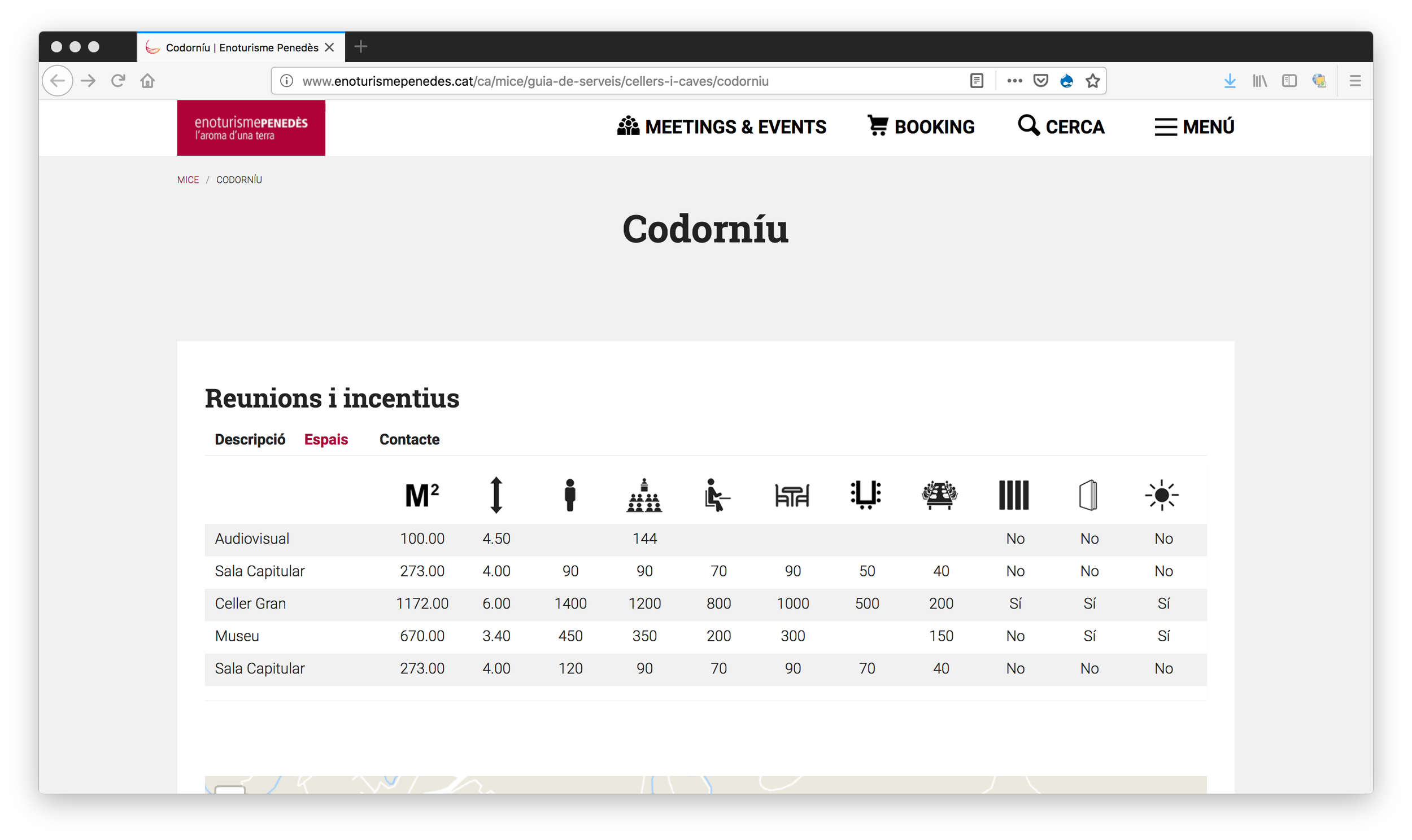Image resolution: width=1412 pixels, height=840 pixels.
Task: Open the downloads arrow icon
Action: click(x=1229, y=81)
